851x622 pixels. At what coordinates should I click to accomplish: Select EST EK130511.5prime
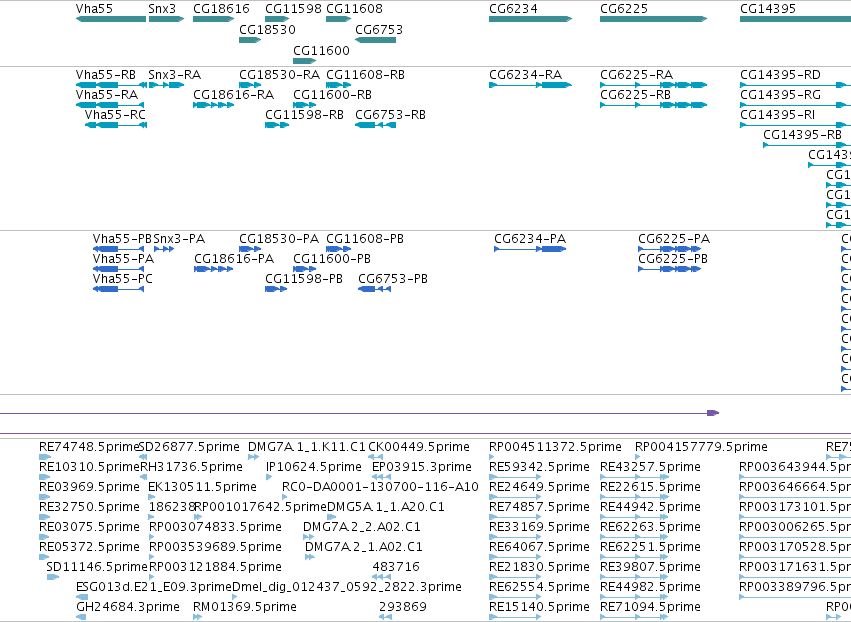(202, 487)
